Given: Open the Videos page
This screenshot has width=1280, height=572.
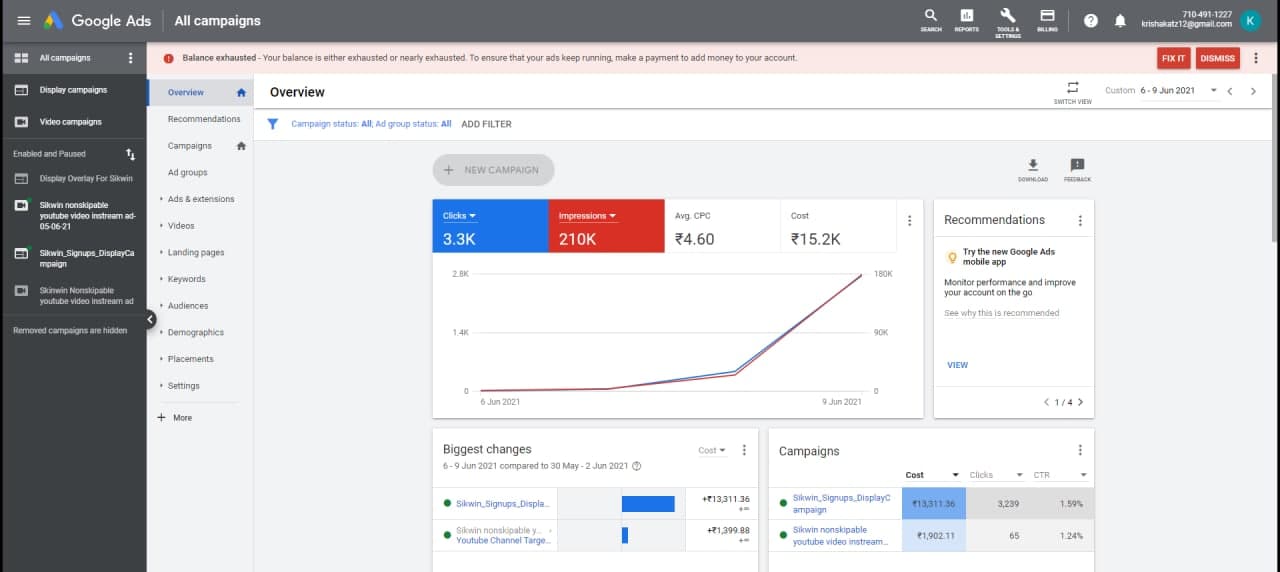Looking at the screenshot, I should 181,226.
